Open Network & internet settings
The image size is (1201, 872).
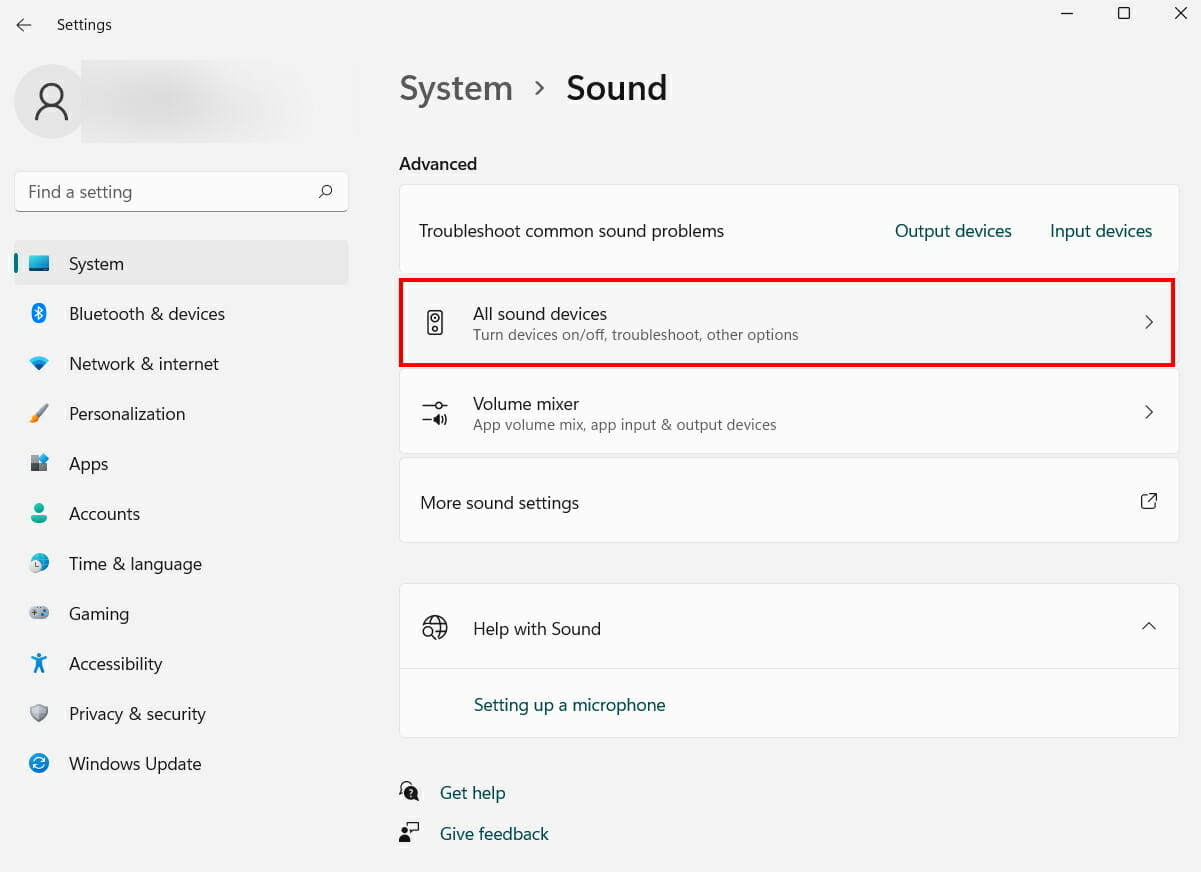tap(181, 364)
